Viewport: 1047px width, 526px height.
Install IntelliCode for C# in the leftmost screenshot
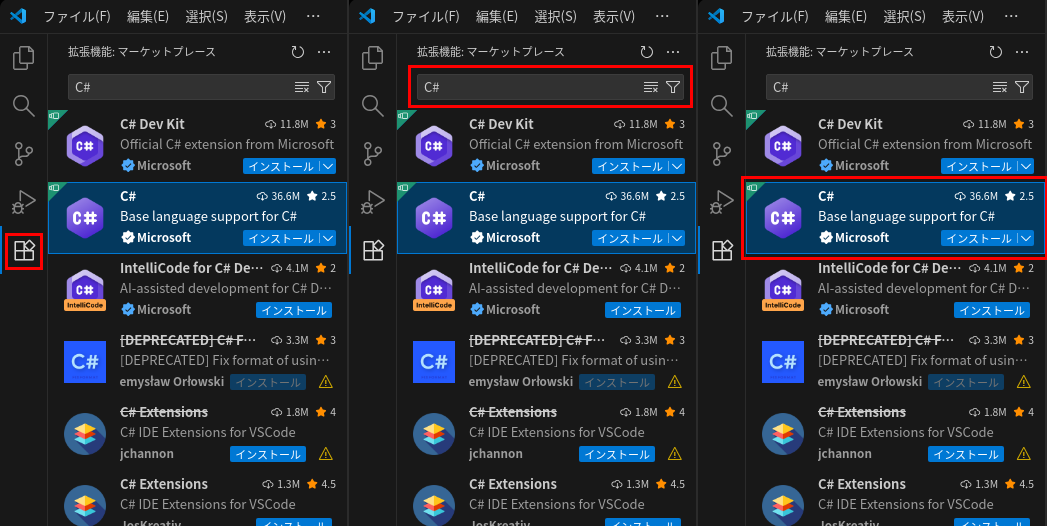295,310
